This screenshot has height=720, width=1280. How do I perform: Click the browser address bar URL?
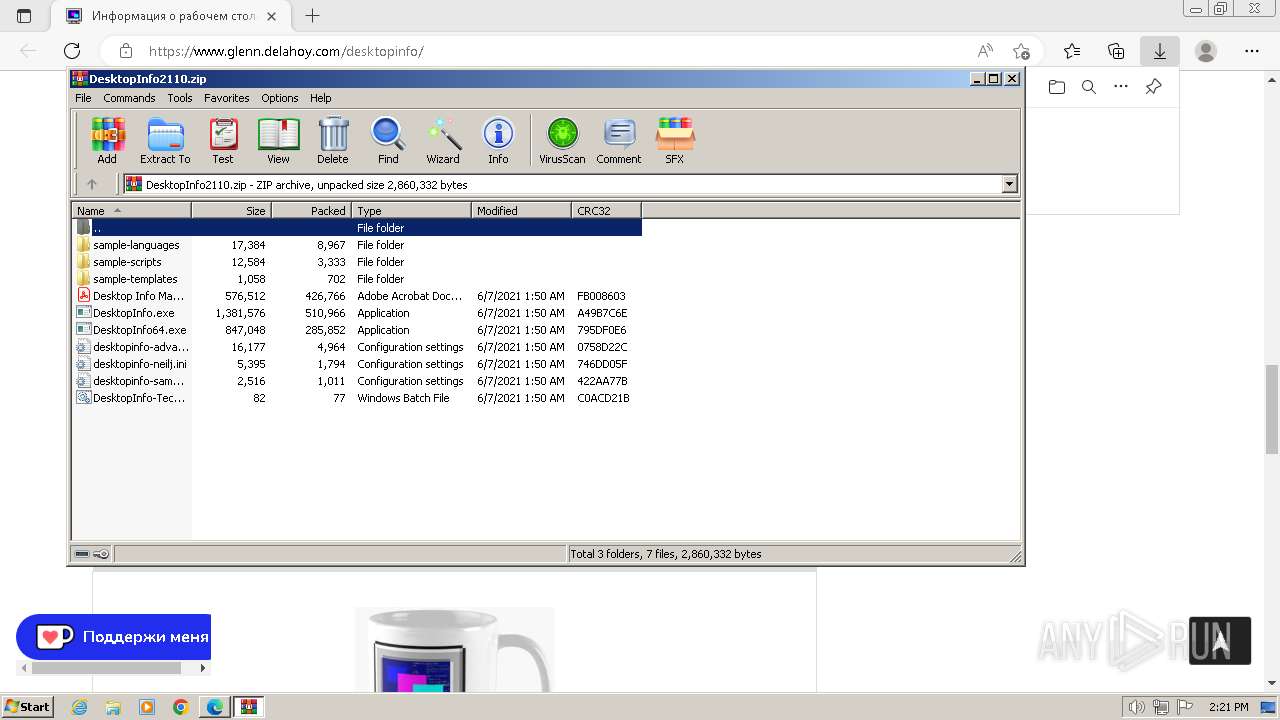(x=286, y=51)
